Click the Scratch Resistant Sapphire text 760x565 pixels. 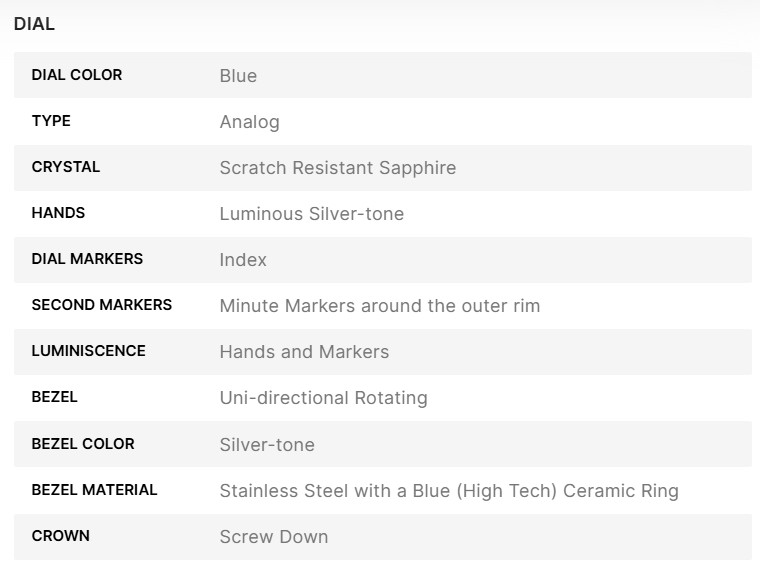click(x=337, y=168)
